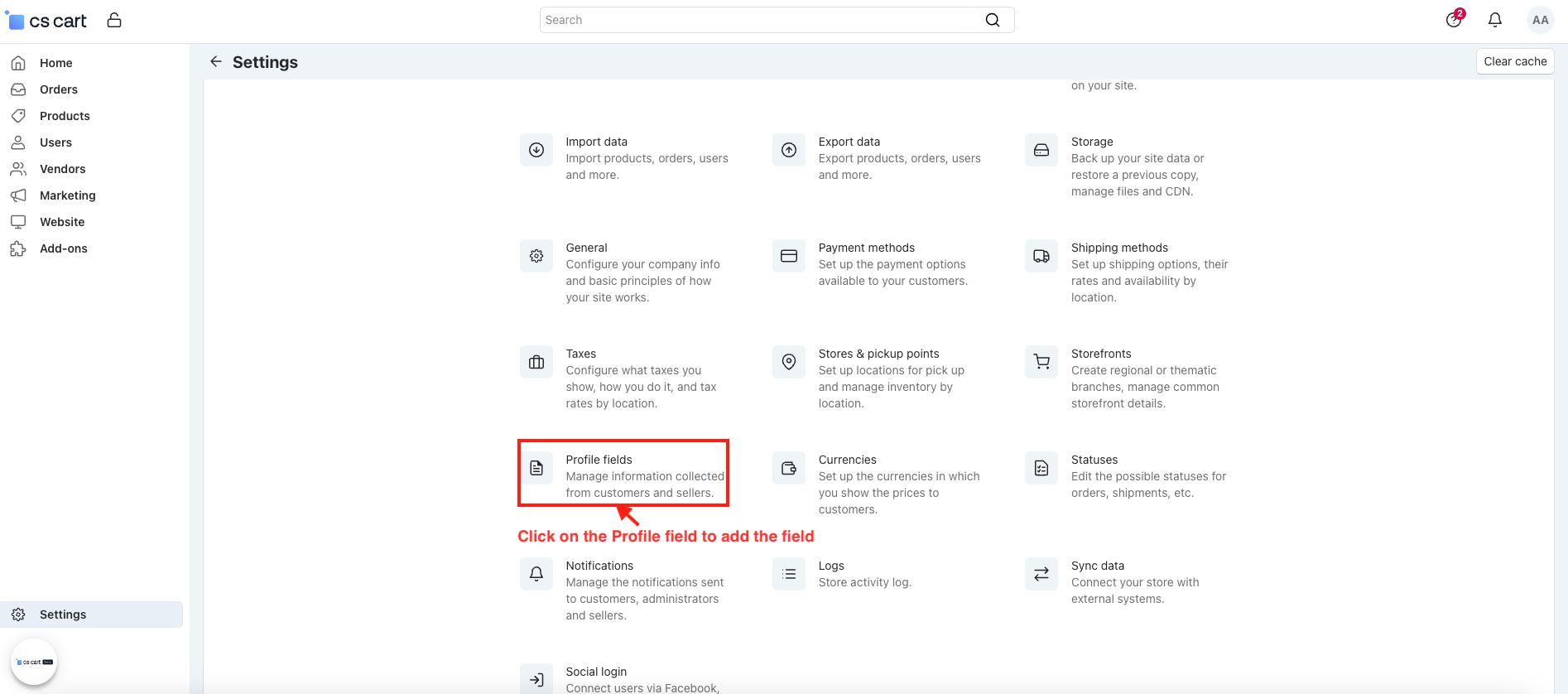The image size is (1568, 694).
Task: Go back using the Settings arrow
Action: coord(216,61)
